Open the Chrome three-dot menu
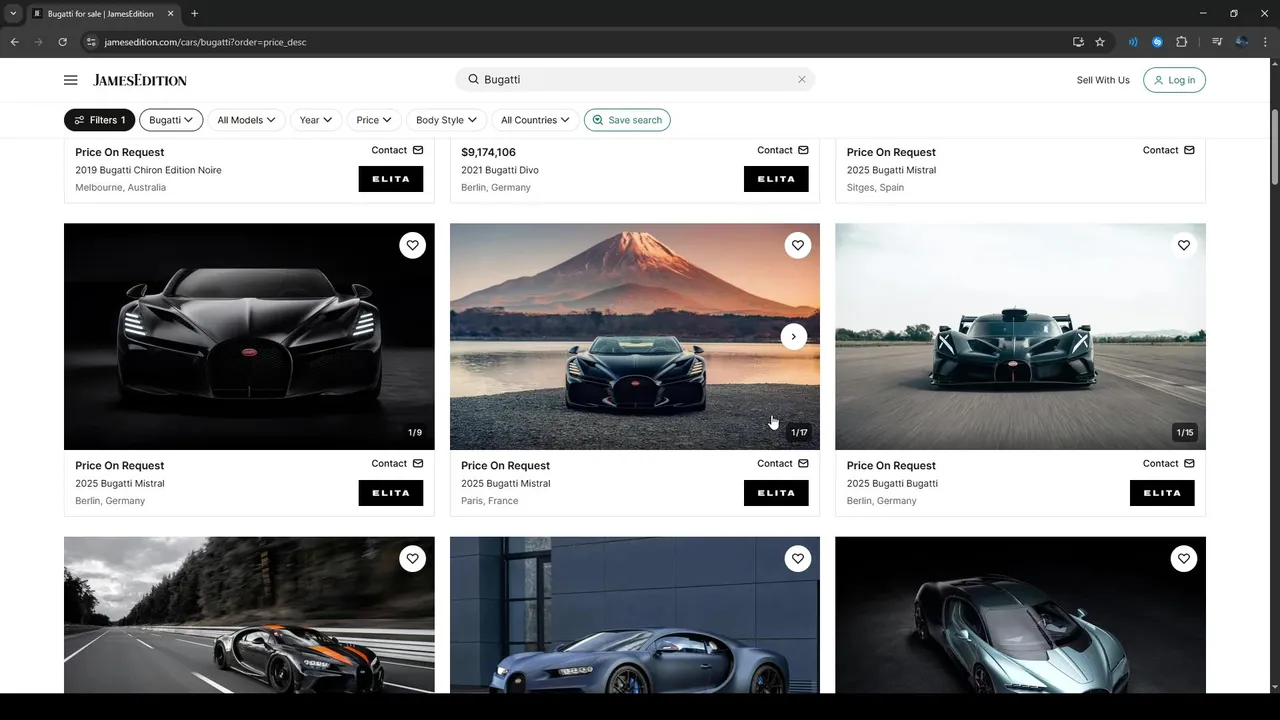1280x720 pixels. (x=1265, y=42)
